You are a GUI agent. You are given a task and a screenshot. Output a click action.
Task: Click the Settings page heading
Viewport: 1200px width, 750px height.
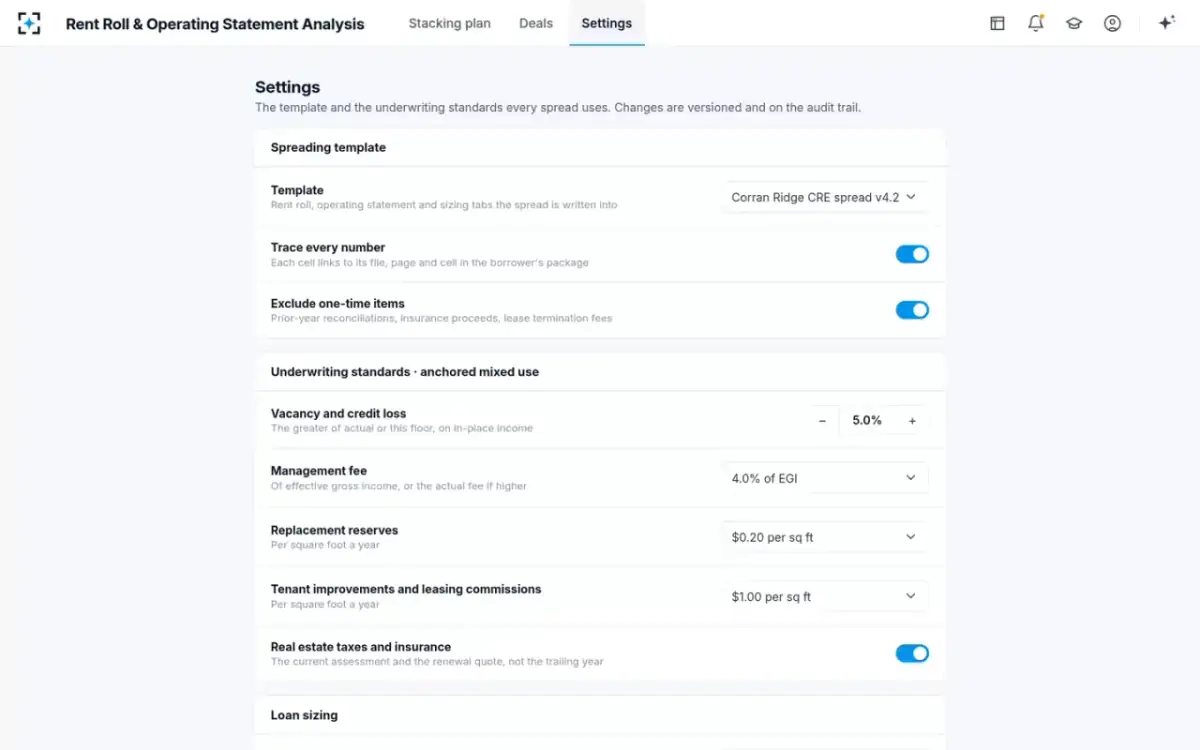pos(287,87)
